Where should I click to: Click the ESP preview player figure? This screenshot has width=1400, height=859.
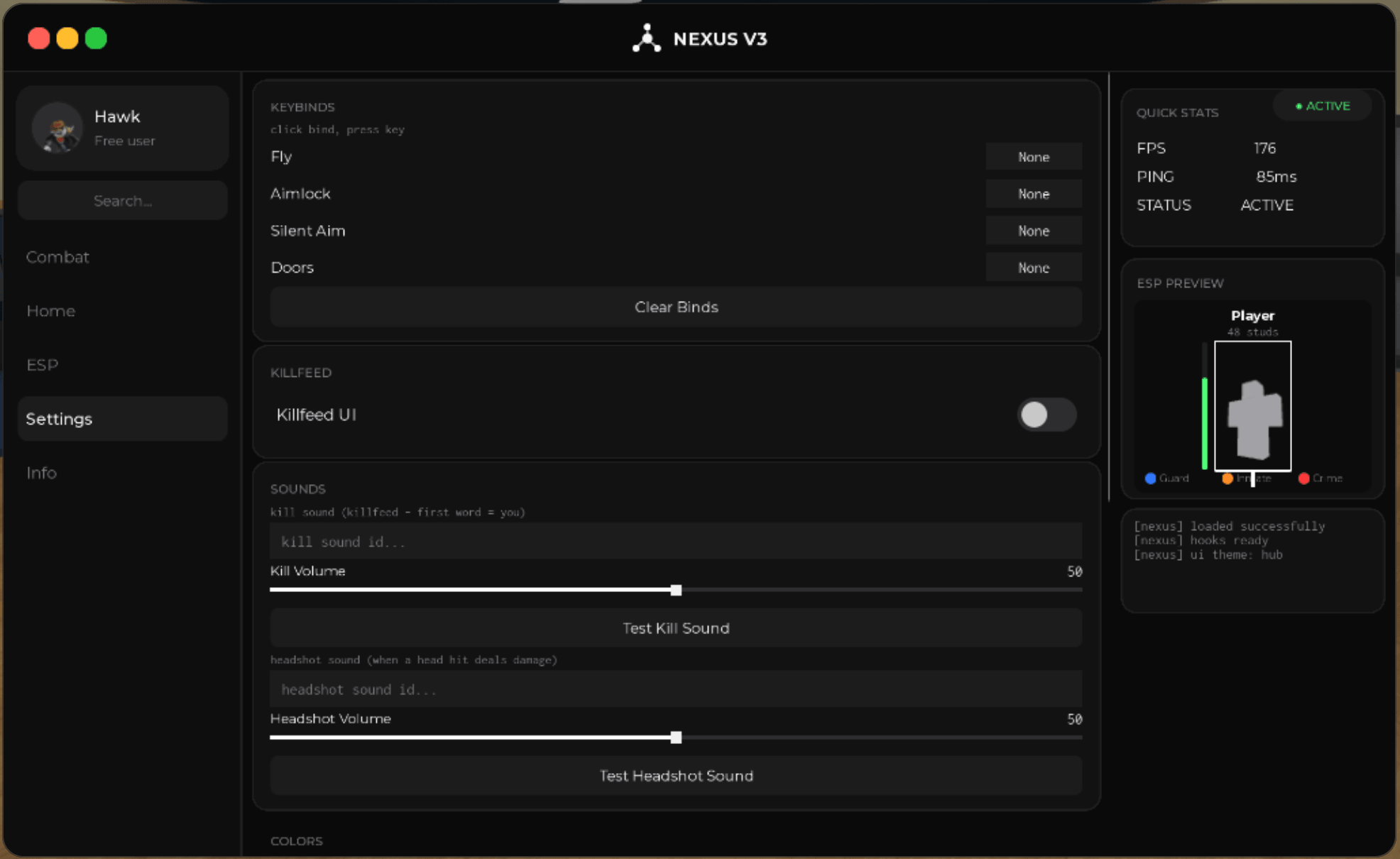click(1254, 420)
